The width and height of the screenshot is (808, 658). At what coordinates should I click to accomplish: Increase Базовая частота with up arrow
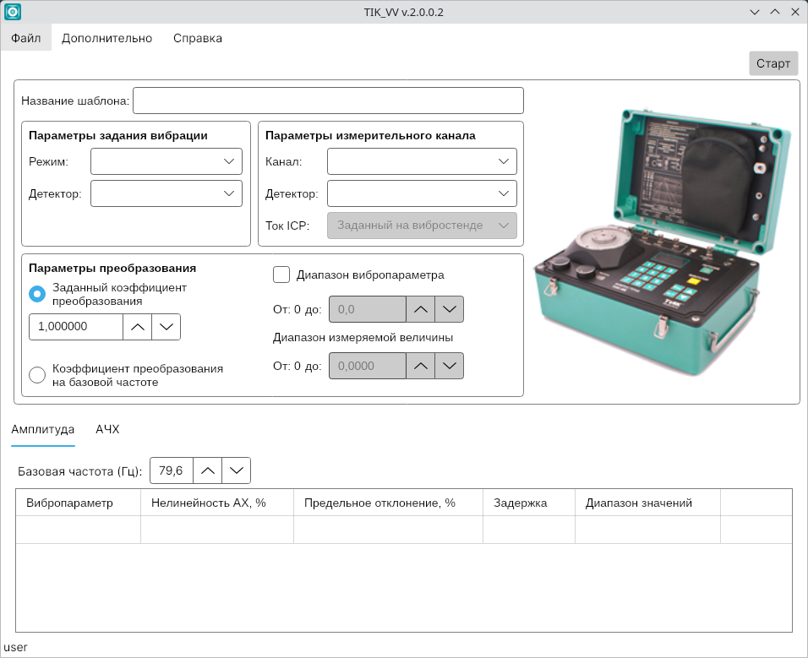(207, 470)
